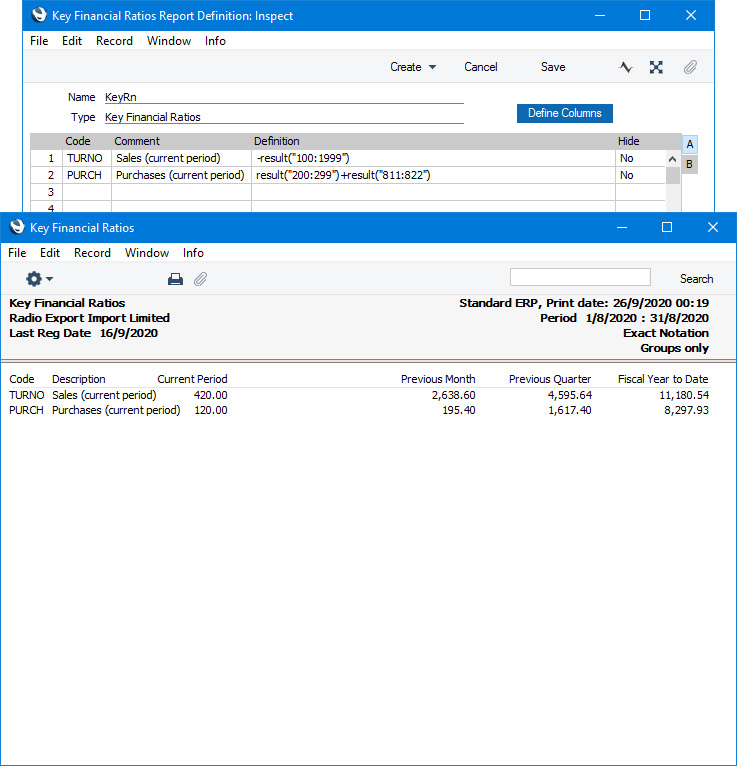
Task: Click 195.40 previous month value
Action: [x=459, y=410]
